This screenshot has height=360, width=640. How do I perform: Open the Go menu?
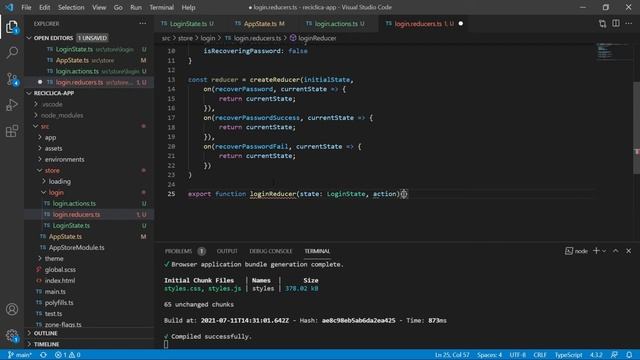[118, 7]
